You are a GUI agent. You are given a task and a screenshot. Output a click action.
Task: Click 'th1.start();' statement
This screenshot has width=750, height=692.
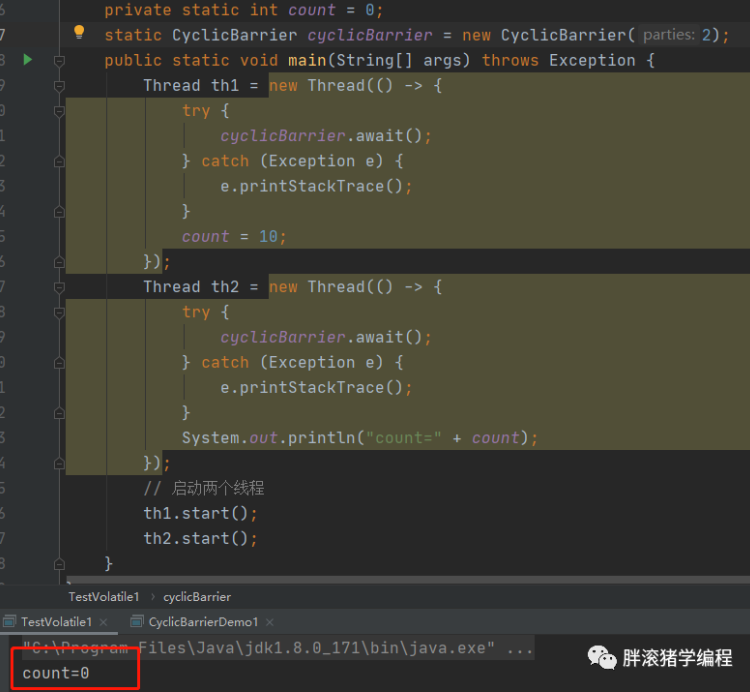[x=200, y=513]
